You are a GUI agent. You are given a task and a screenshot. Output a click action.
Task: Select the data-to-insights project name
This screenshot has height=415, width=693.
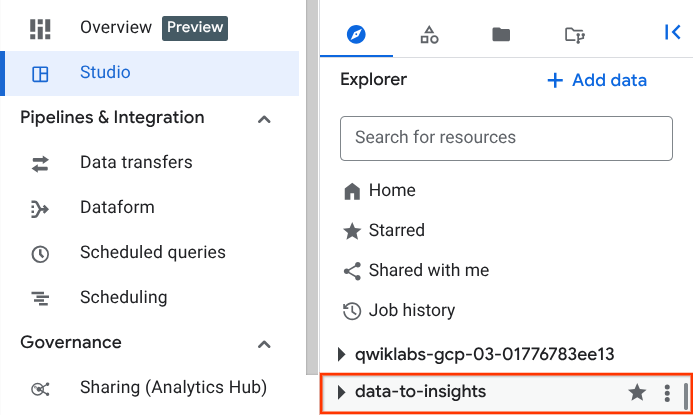point(420,392)
